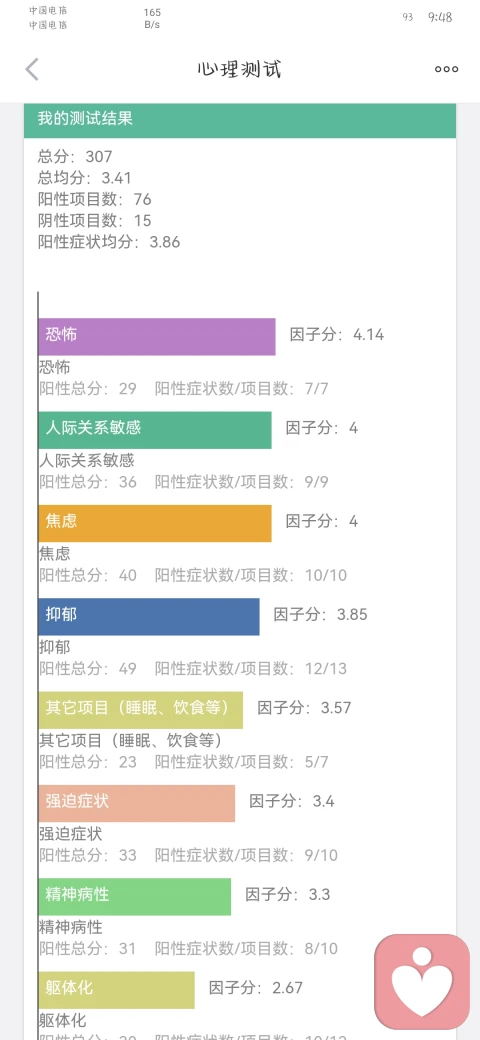Open the three-dot more options menu
480x1040 pixels.
click(446, 69)
